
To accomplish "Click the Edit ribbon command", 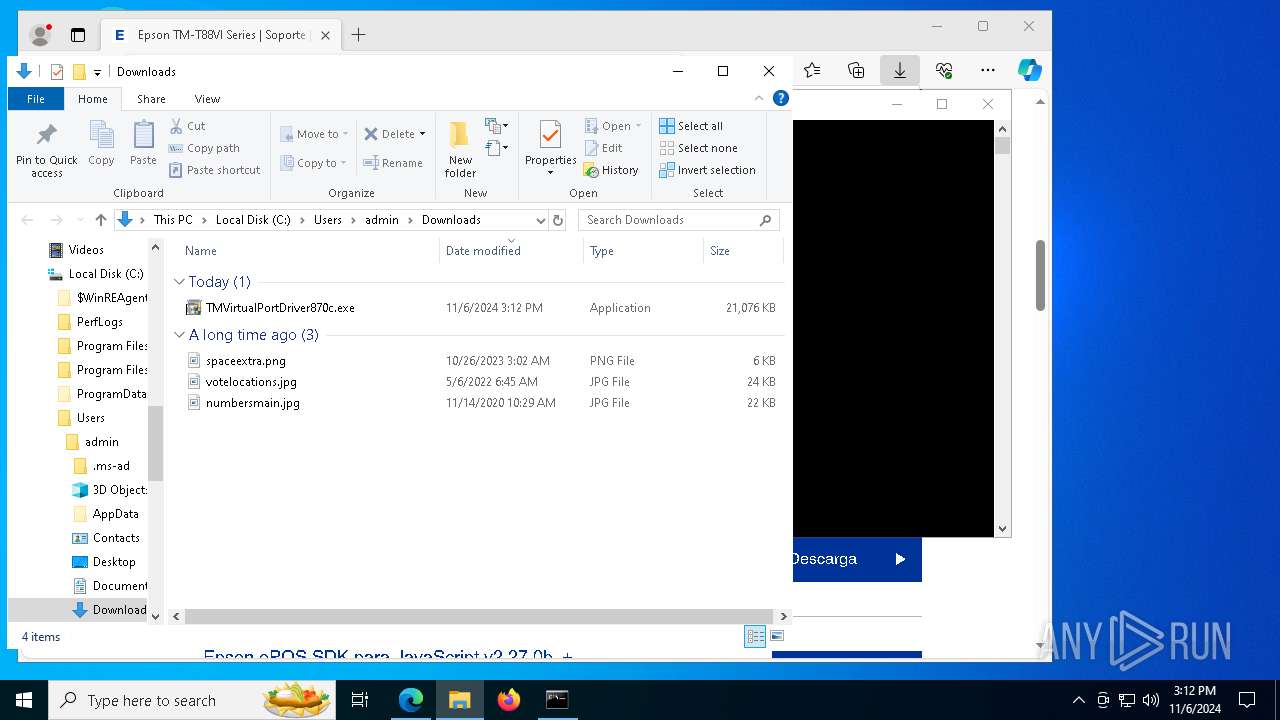I will coord(603,148).
